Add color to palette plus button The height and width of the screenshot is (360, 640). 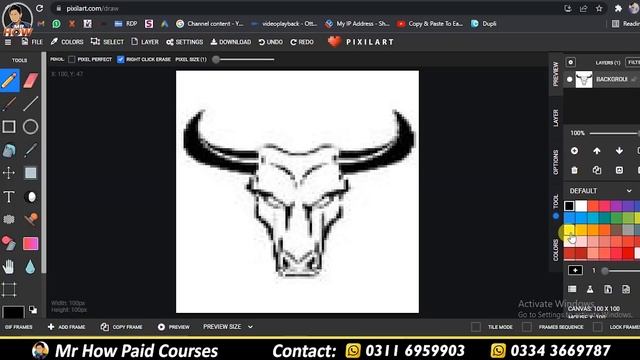(x=575, y=270)
